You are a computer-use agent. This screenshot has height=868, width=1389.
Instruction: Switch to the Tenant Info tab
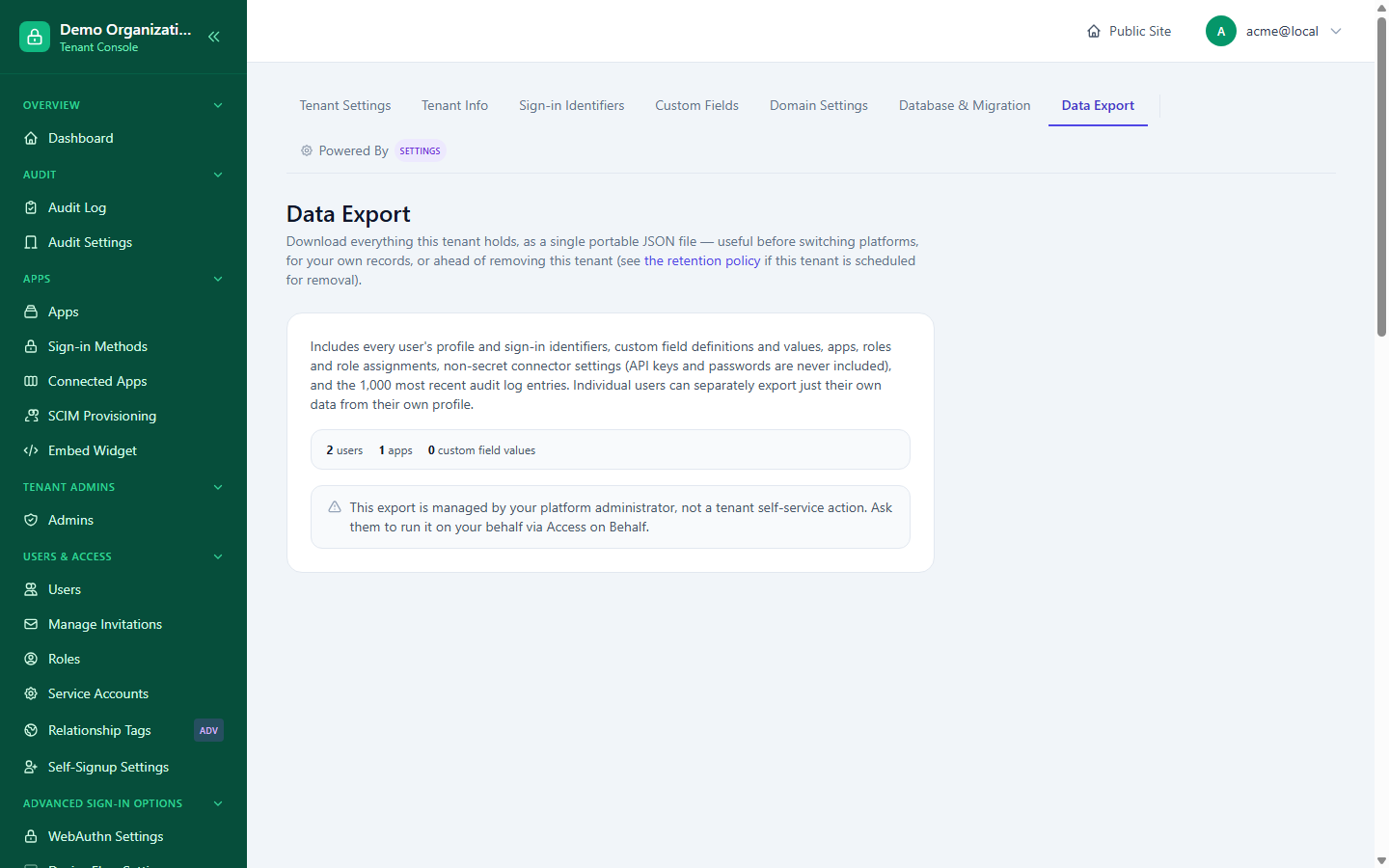coord(454,105)
